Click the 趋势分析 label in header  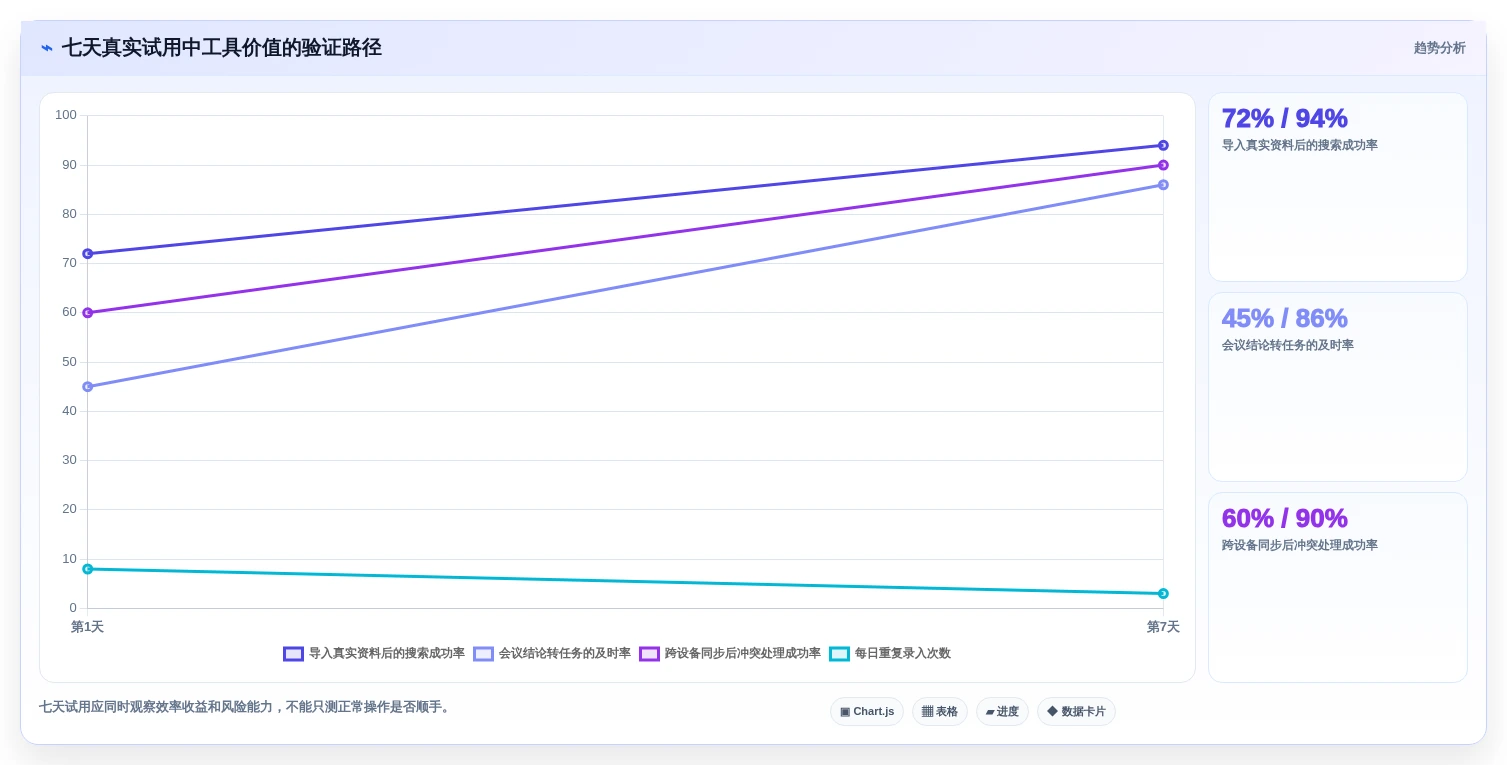(1439, 48)
